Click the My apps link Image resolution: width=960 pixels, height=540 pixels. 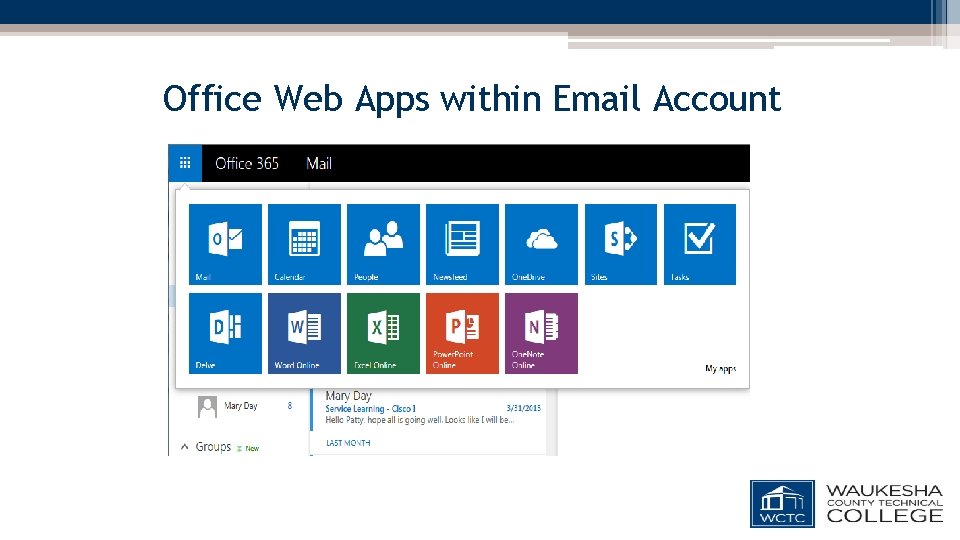coord(721,369)
